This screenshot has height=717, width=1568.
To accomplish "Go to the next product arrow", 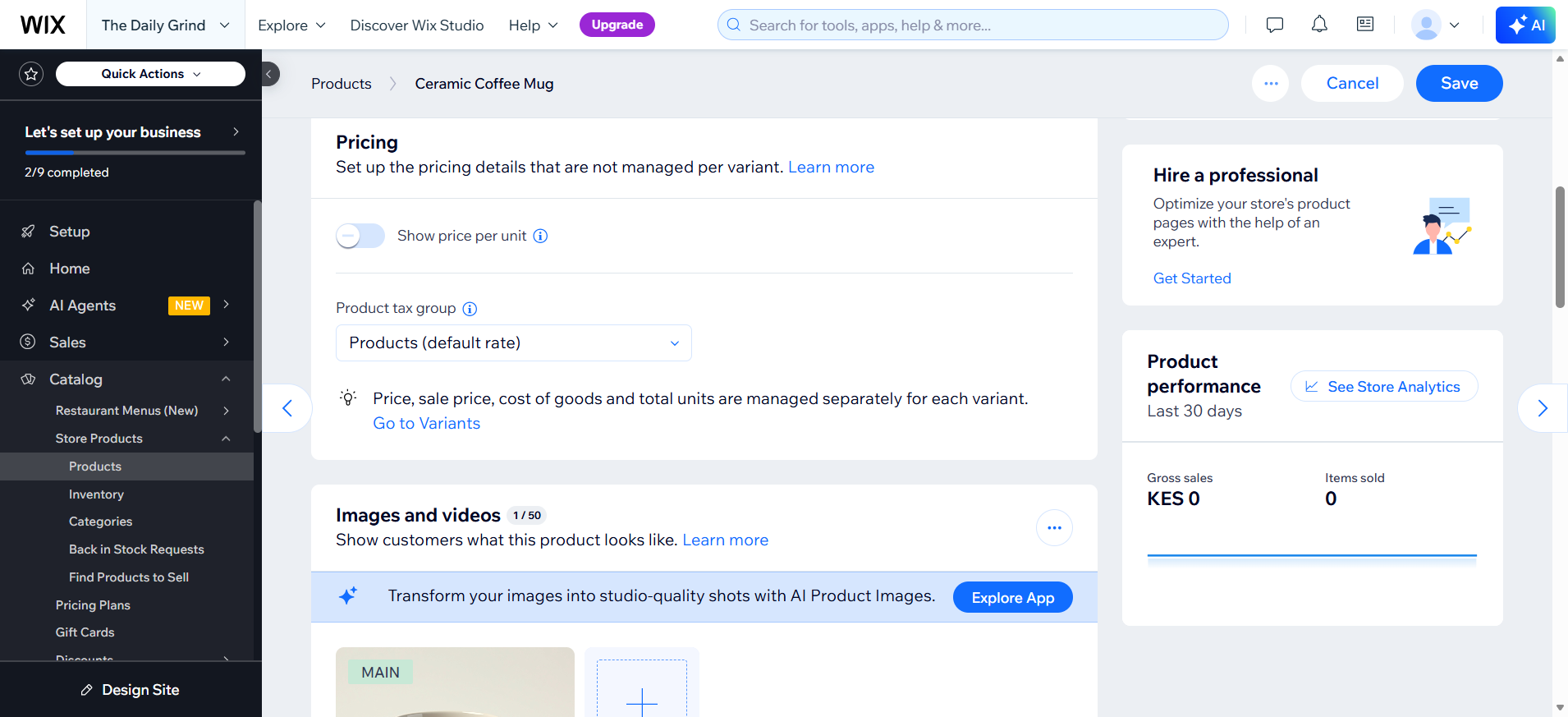I will pyautogui.click(x=1543, y=407).
